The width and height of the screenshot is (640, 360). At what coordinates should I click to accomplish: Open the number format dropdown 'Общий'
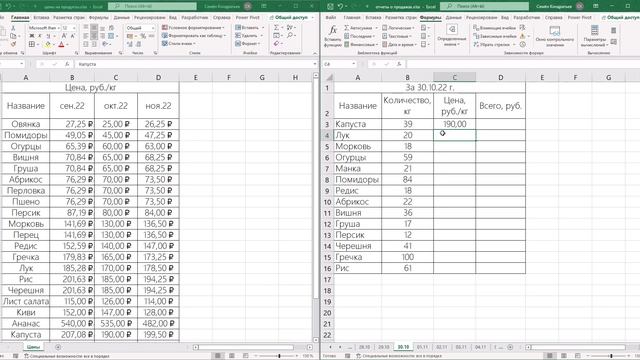coord(153,28)
